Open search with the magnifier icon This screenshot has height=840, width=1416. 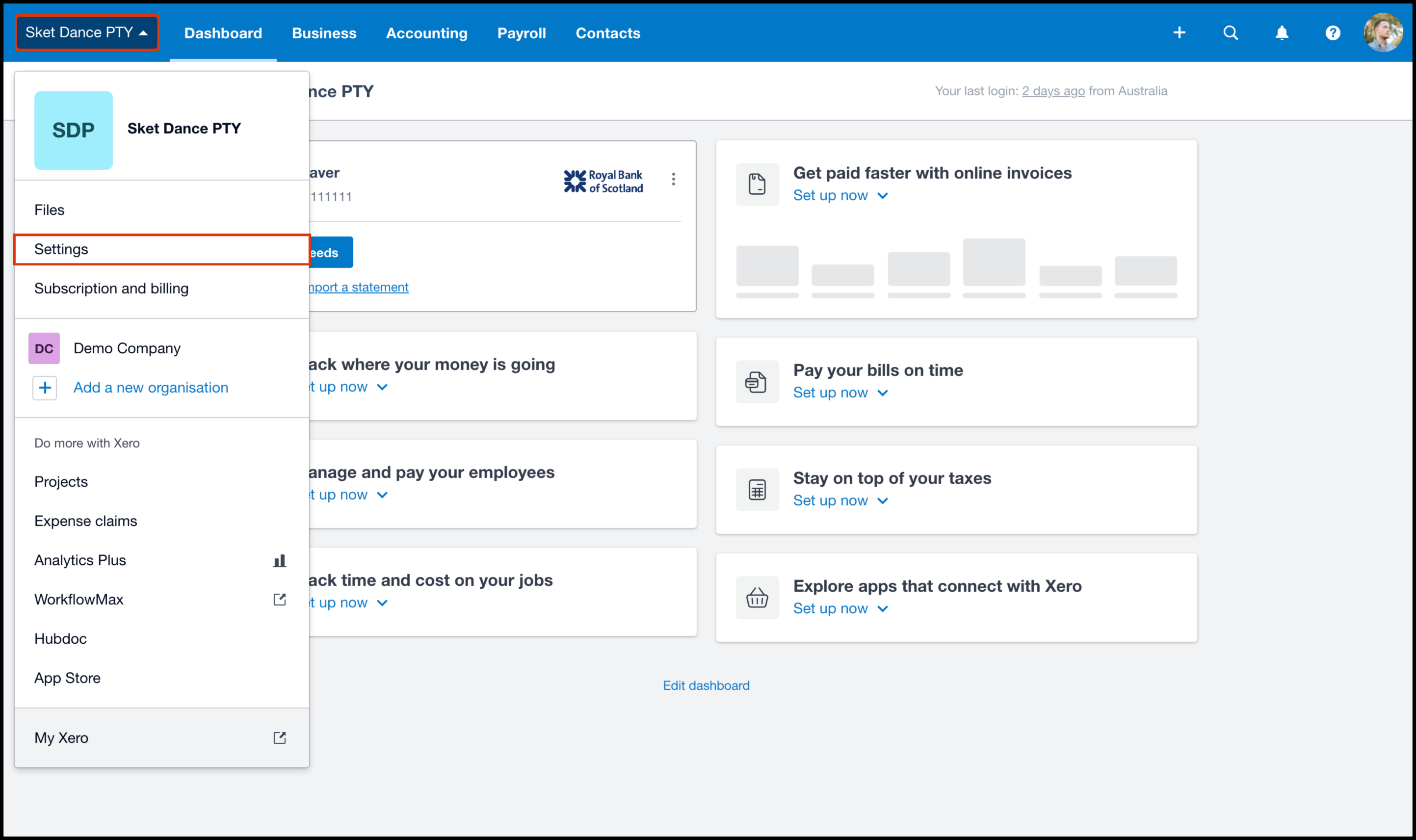click(x=1231, y=33)
